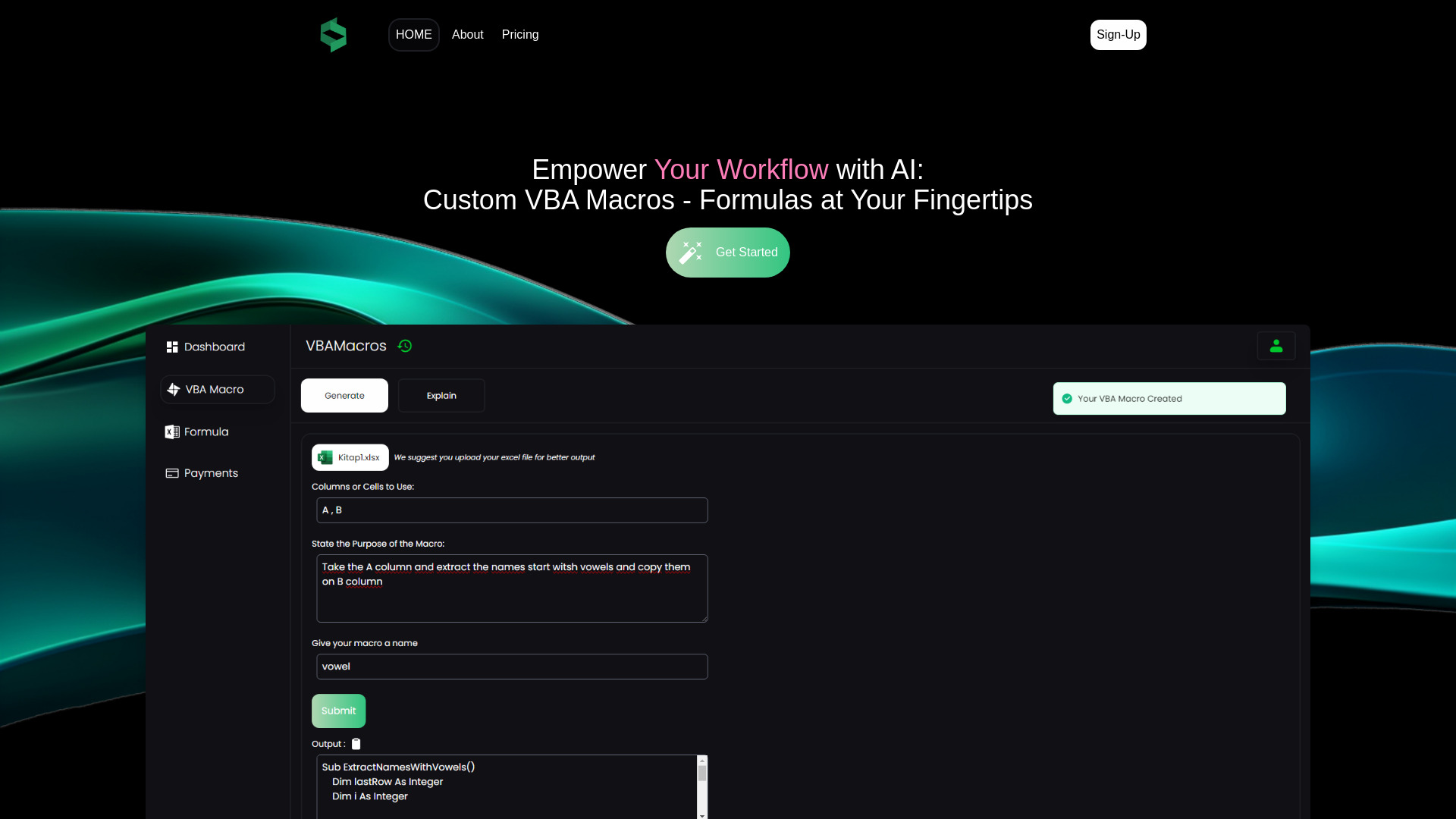Click the history refresh icon next to VBAMacros

(x=404, y=346)
